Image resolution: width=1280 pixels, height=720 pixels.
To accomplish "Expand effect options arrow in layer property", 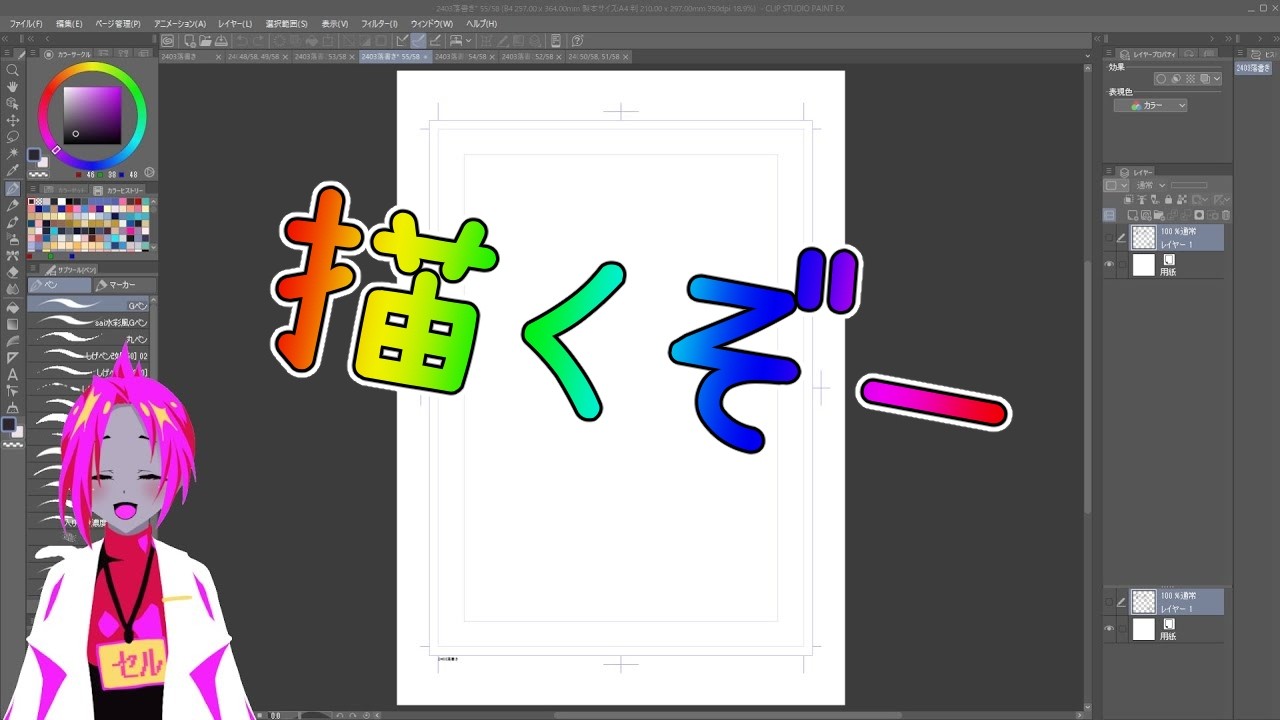I will (1217, 79).
